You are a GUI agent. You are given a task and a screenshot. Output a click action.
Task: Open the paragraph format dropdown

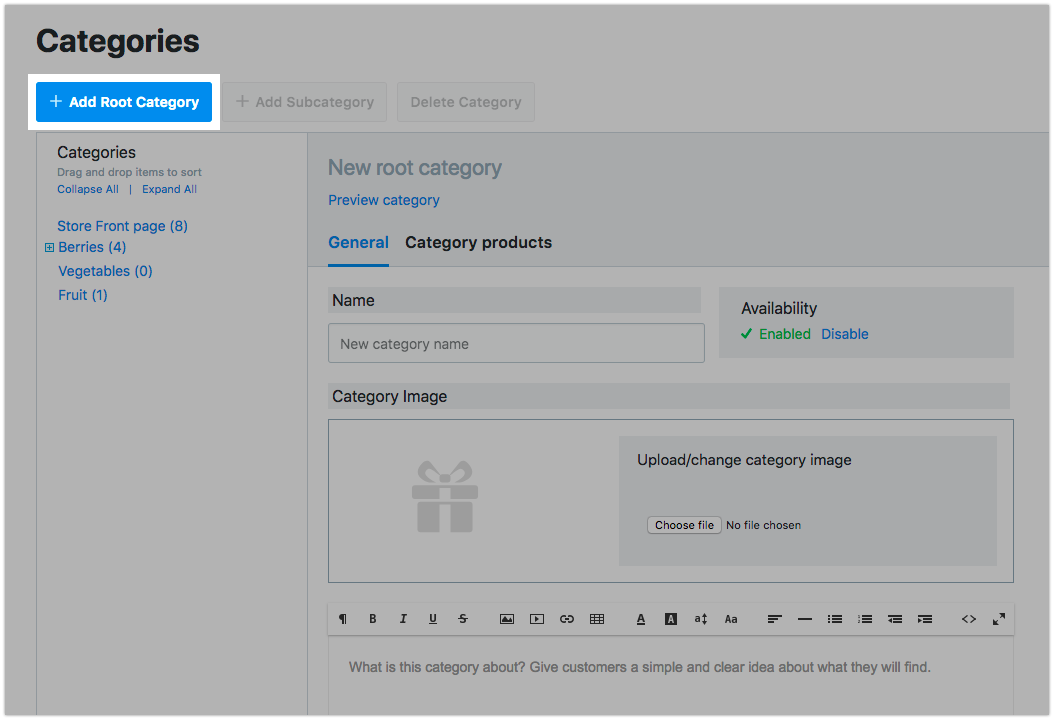coord(343,619)
